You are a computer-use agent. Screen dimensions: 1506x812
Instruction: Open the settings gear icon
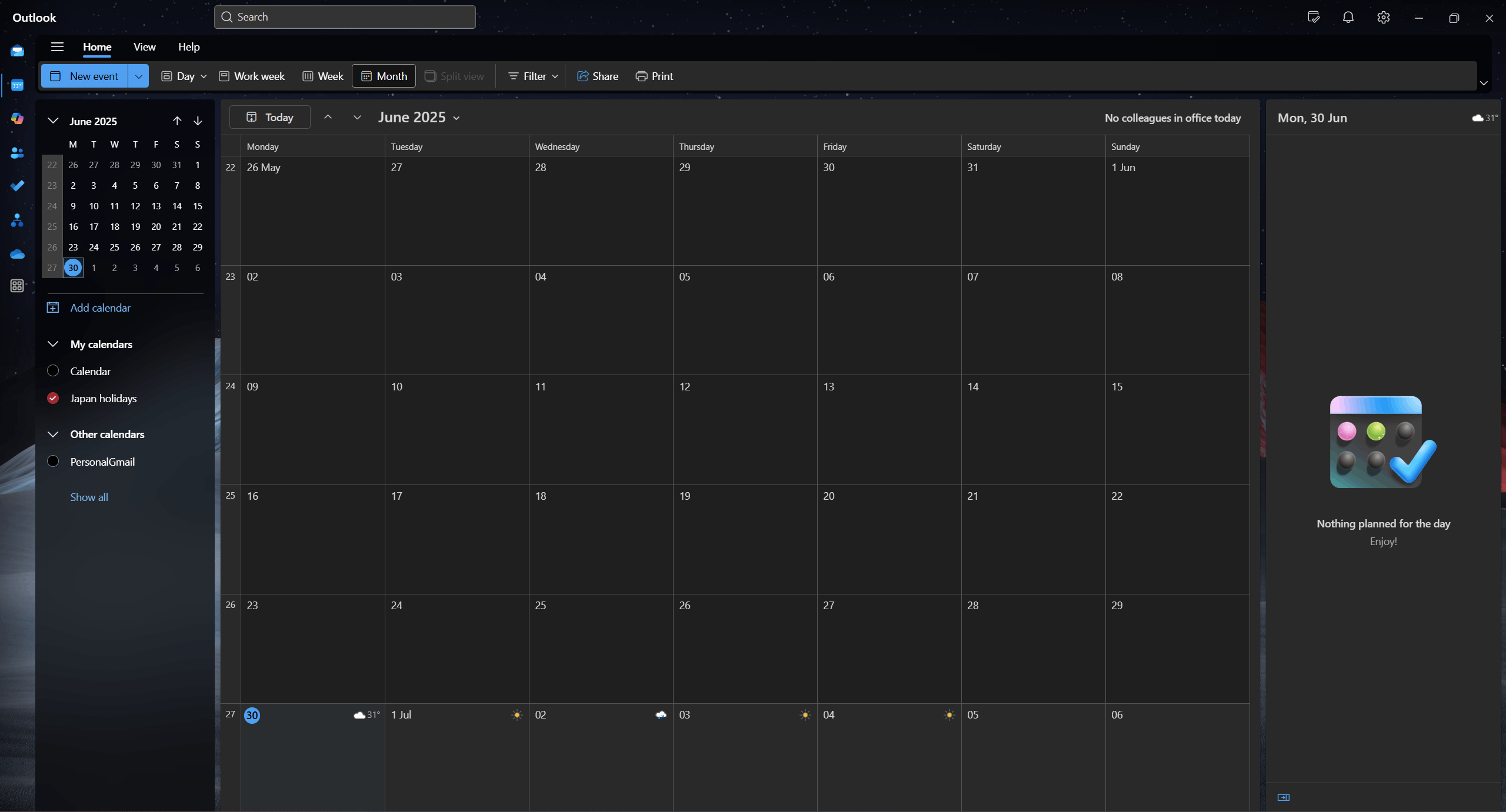coord(1383,18)
